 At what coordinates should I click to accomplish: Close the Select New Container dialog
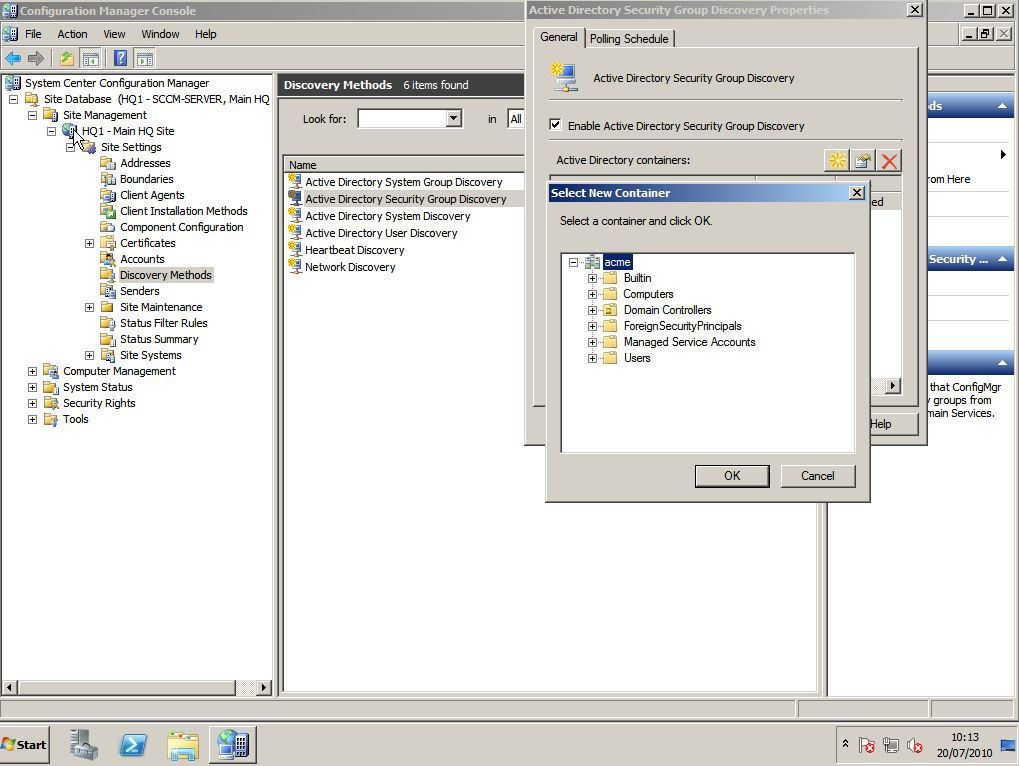click(857, 192)
